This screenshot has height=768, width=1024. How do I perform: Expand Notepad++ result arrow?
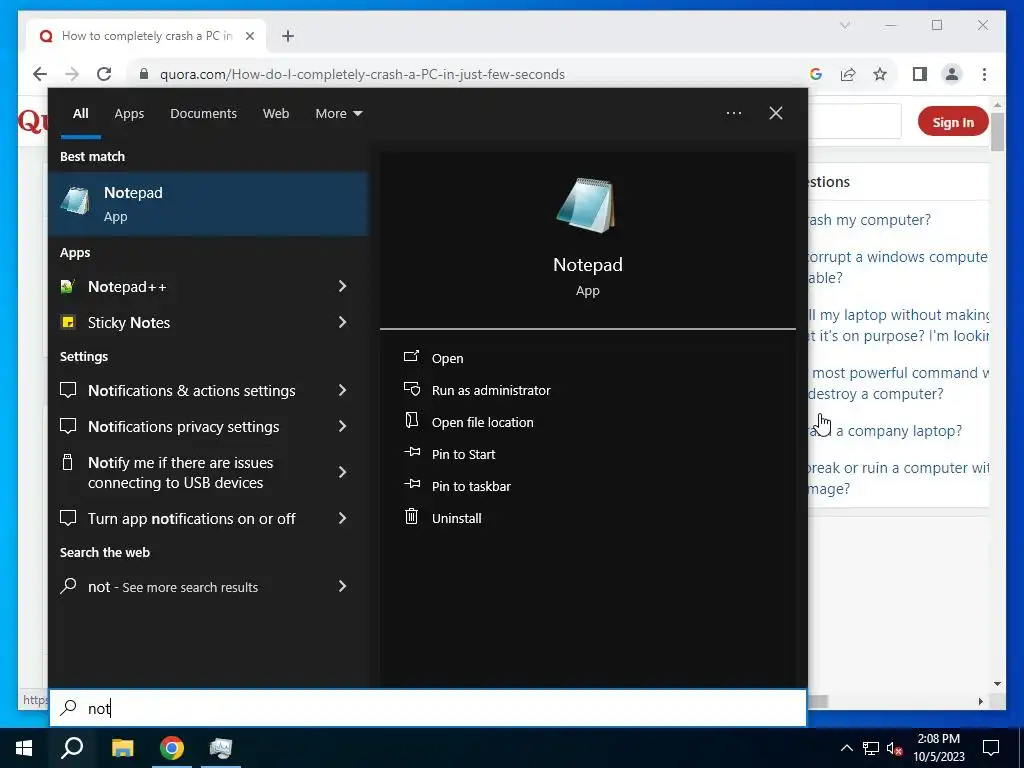(342, 287)
